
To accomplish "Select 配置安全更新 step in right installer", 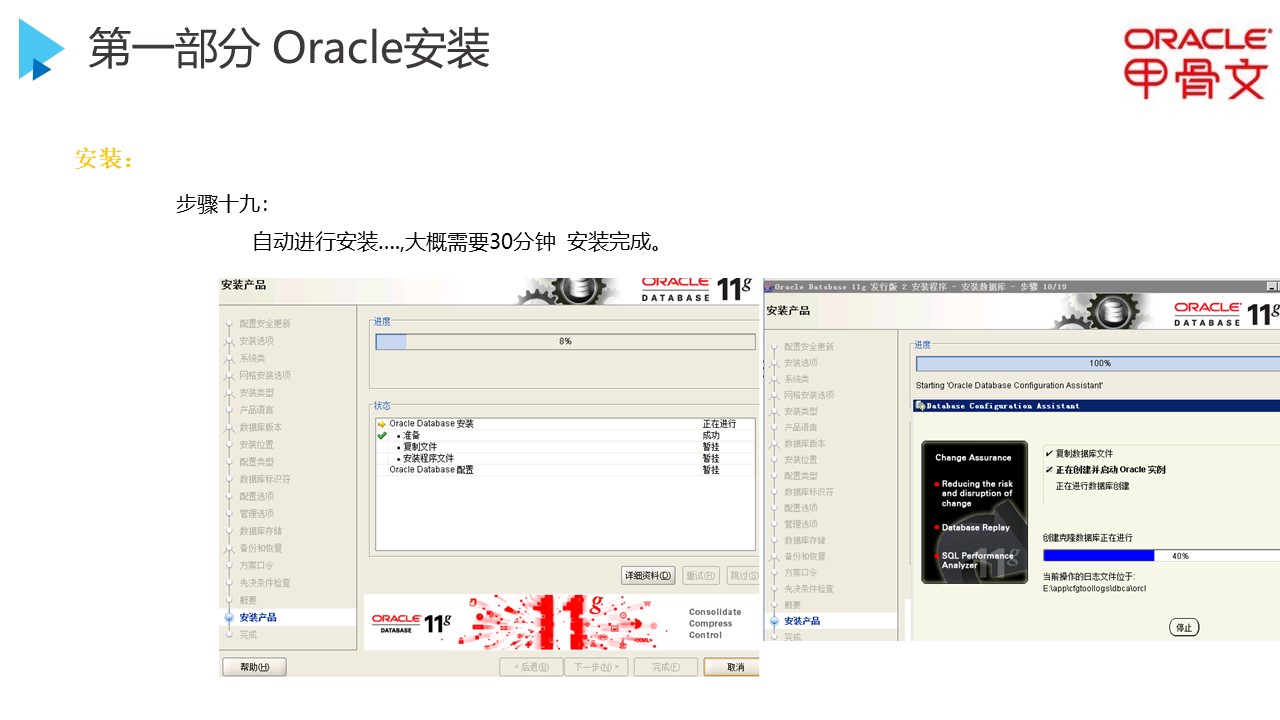I will click(x=809, y=347).
